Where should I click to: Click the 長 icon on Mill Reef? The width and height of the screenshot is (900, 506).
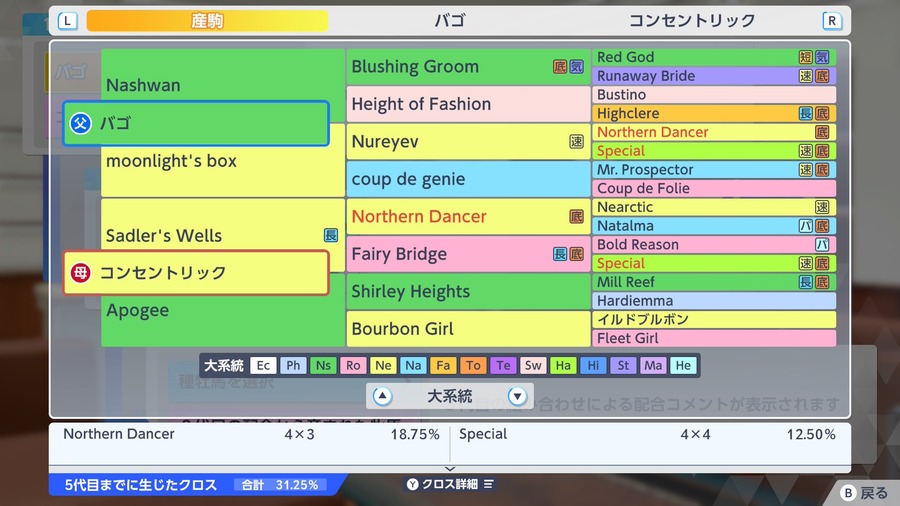[806, 282]
